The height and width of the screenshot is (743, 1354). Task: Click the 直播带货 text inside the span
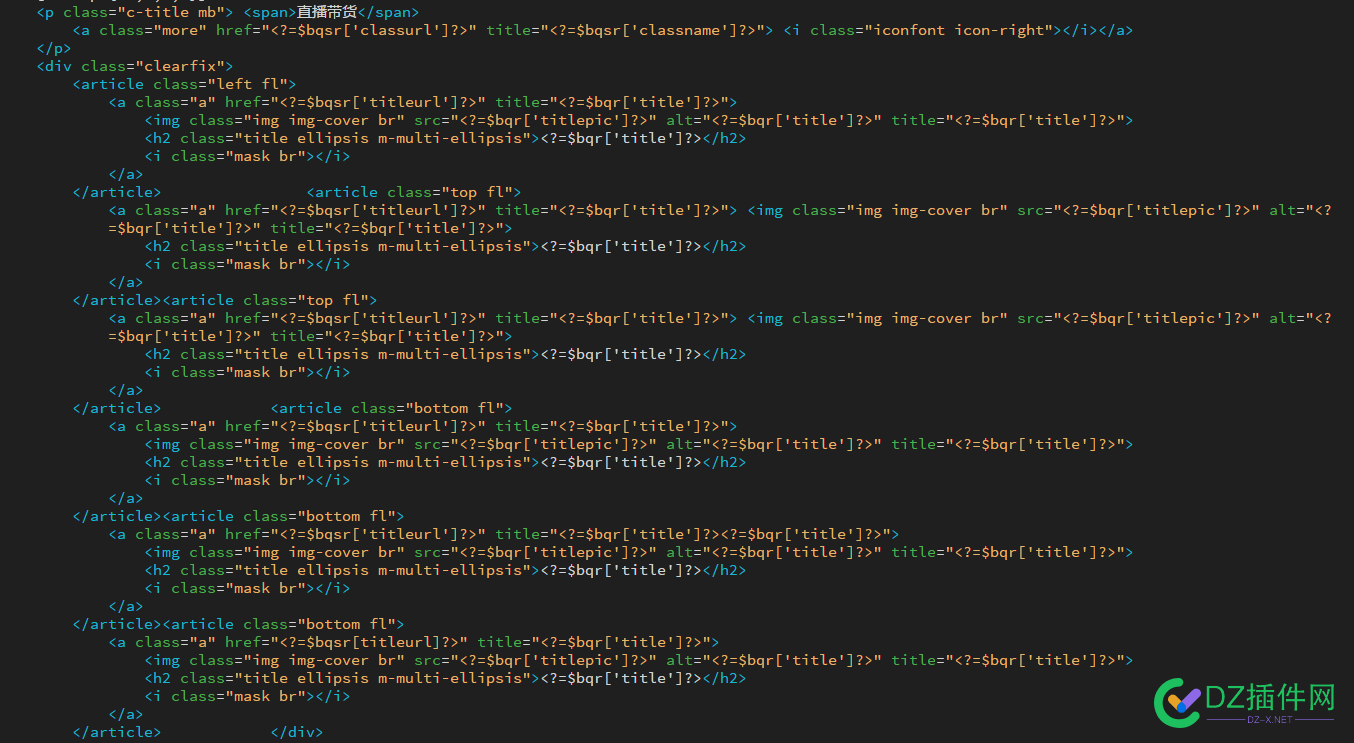[326, 12]
